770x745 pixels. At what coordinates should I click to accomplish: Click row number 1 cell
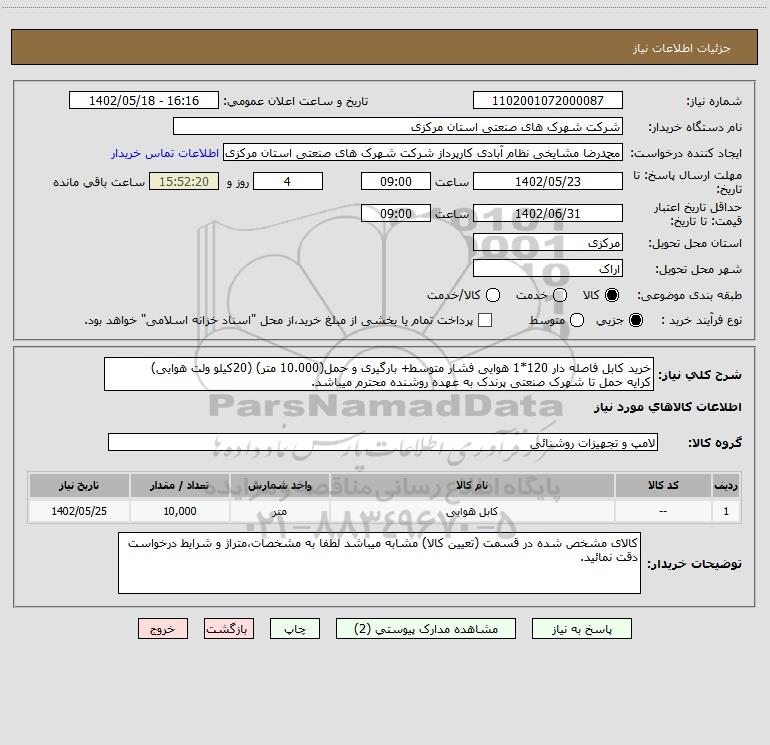(x=726, y=511)
